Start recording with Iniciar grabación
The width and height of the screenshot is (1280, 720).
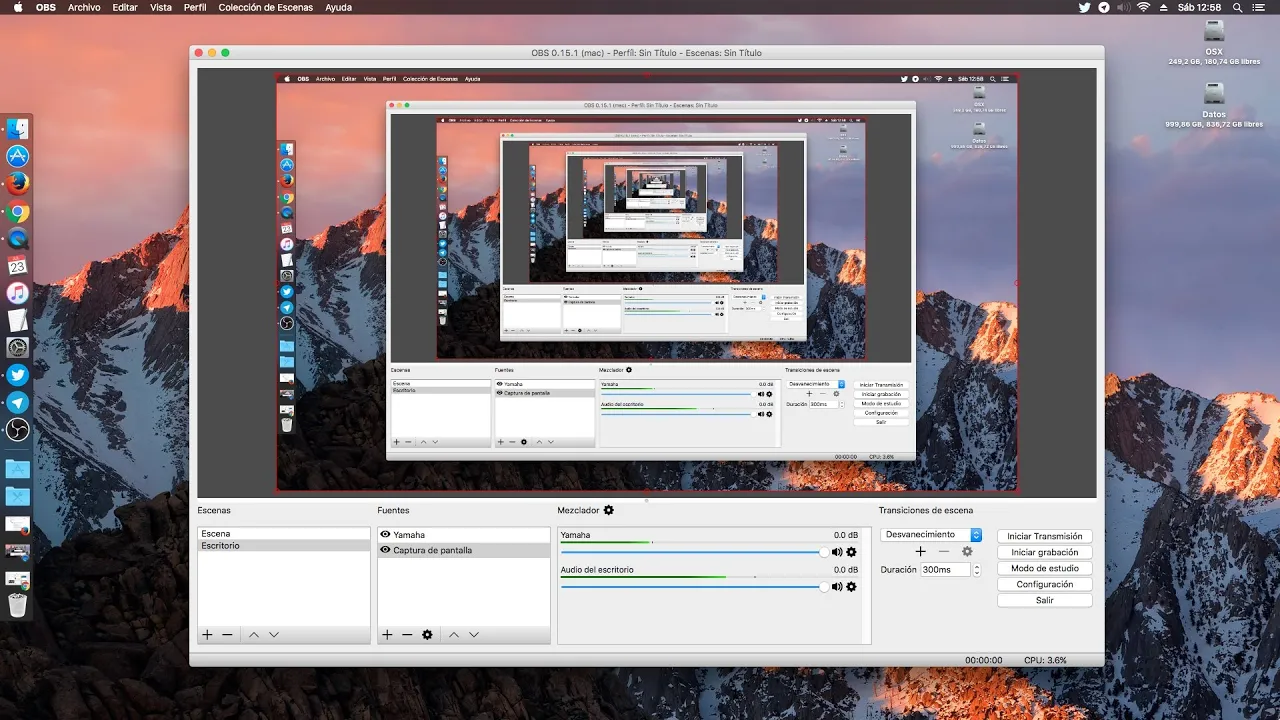click(x=1044, y=552)
